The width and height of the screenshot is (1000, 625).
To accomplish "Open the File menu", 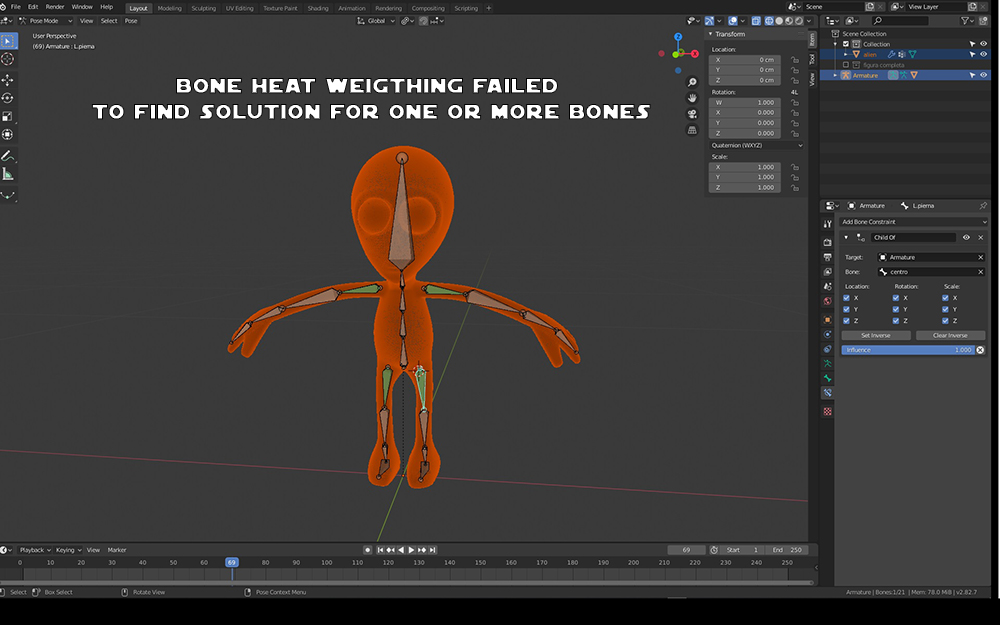I will click(x=15, y=7).
